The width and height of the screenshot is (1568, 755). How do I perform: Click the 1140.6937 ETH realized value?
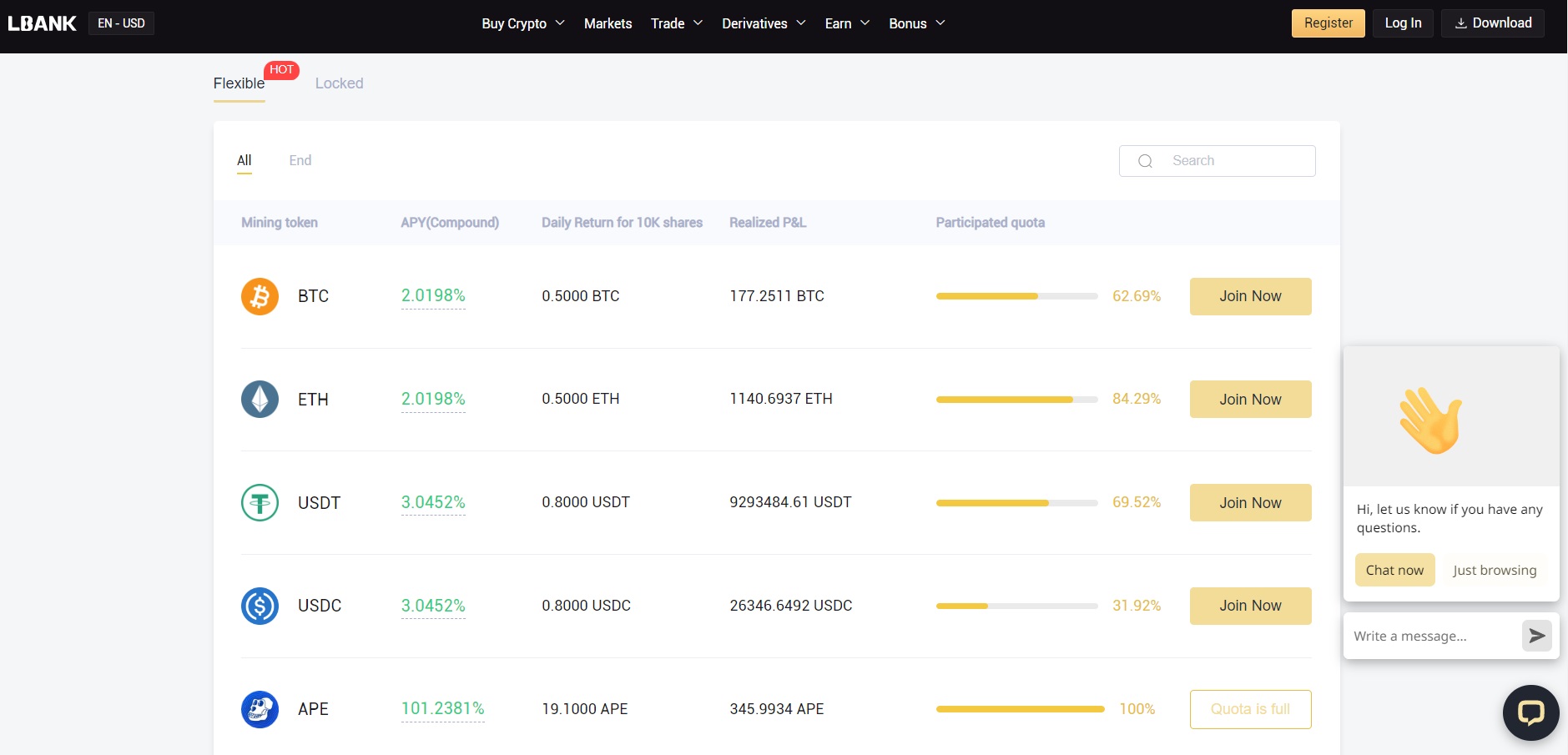pyautogui.click(x=781, y=399)
